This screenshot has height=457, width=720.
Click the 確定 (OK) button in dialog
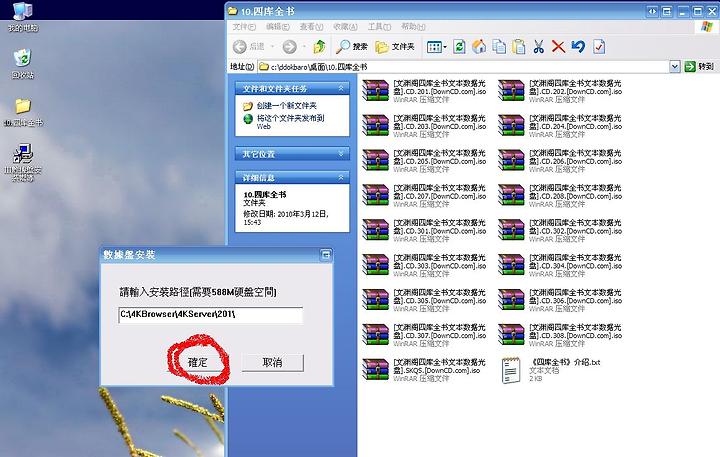pos(198,362)
